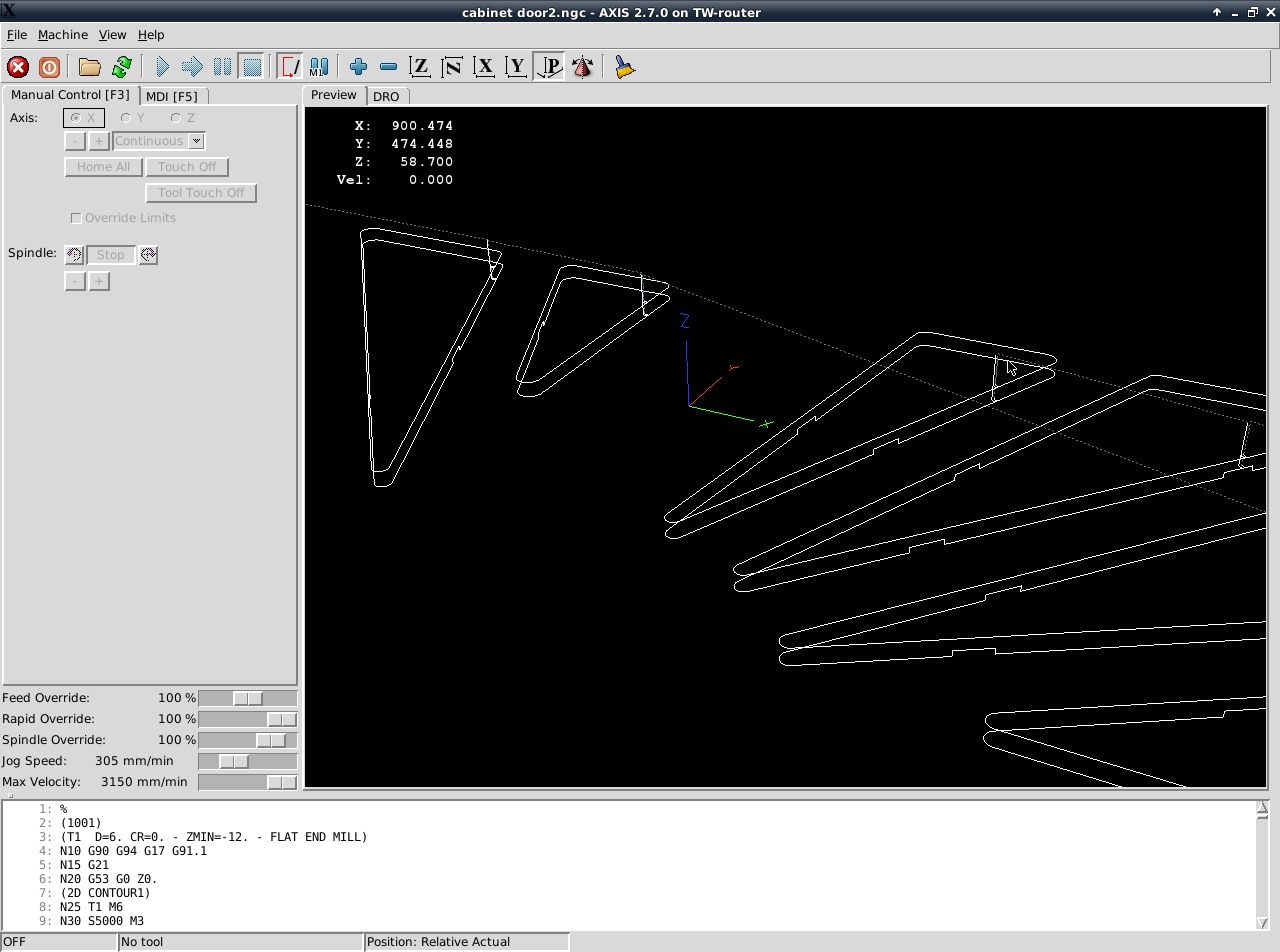Switch to rotated Z view
1280x952 pixels.
pyautogui.click(x=453, y=67)
